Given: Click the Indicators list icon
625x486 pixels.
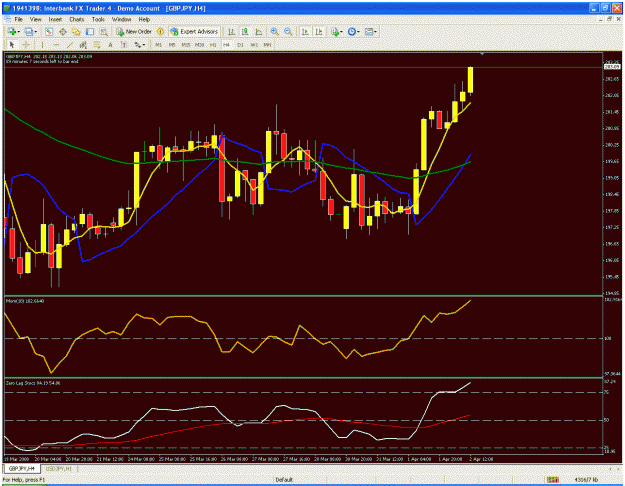Looking at the screenshot, I should (335, 31).
